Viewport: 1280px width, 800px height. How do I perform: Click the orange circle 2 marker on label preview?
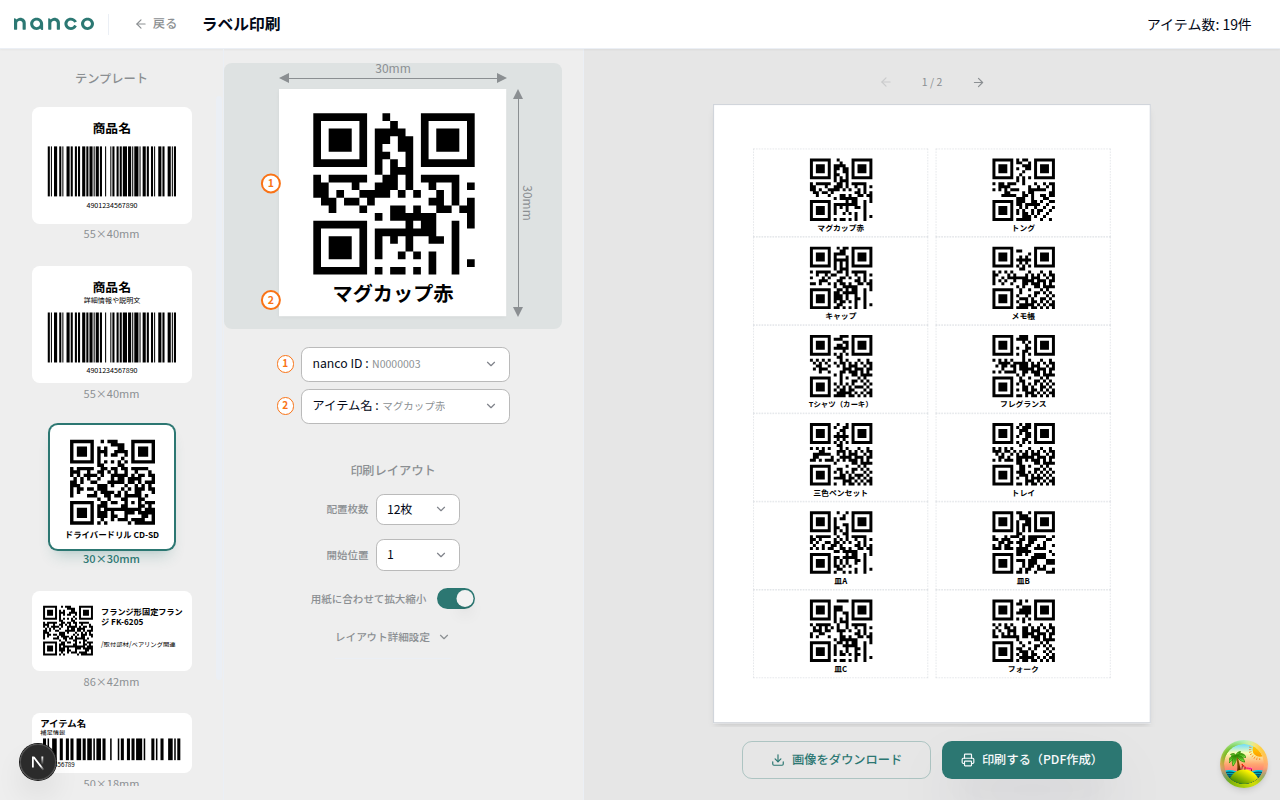(270, 300)
